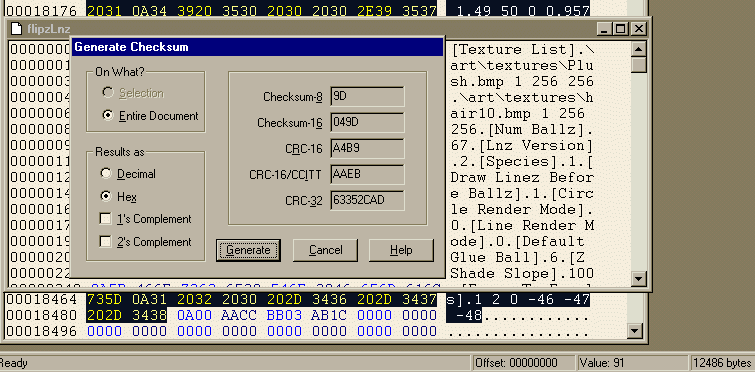Click 'sh.bmp 1 256 256' text line

click(x=522, y=81)
